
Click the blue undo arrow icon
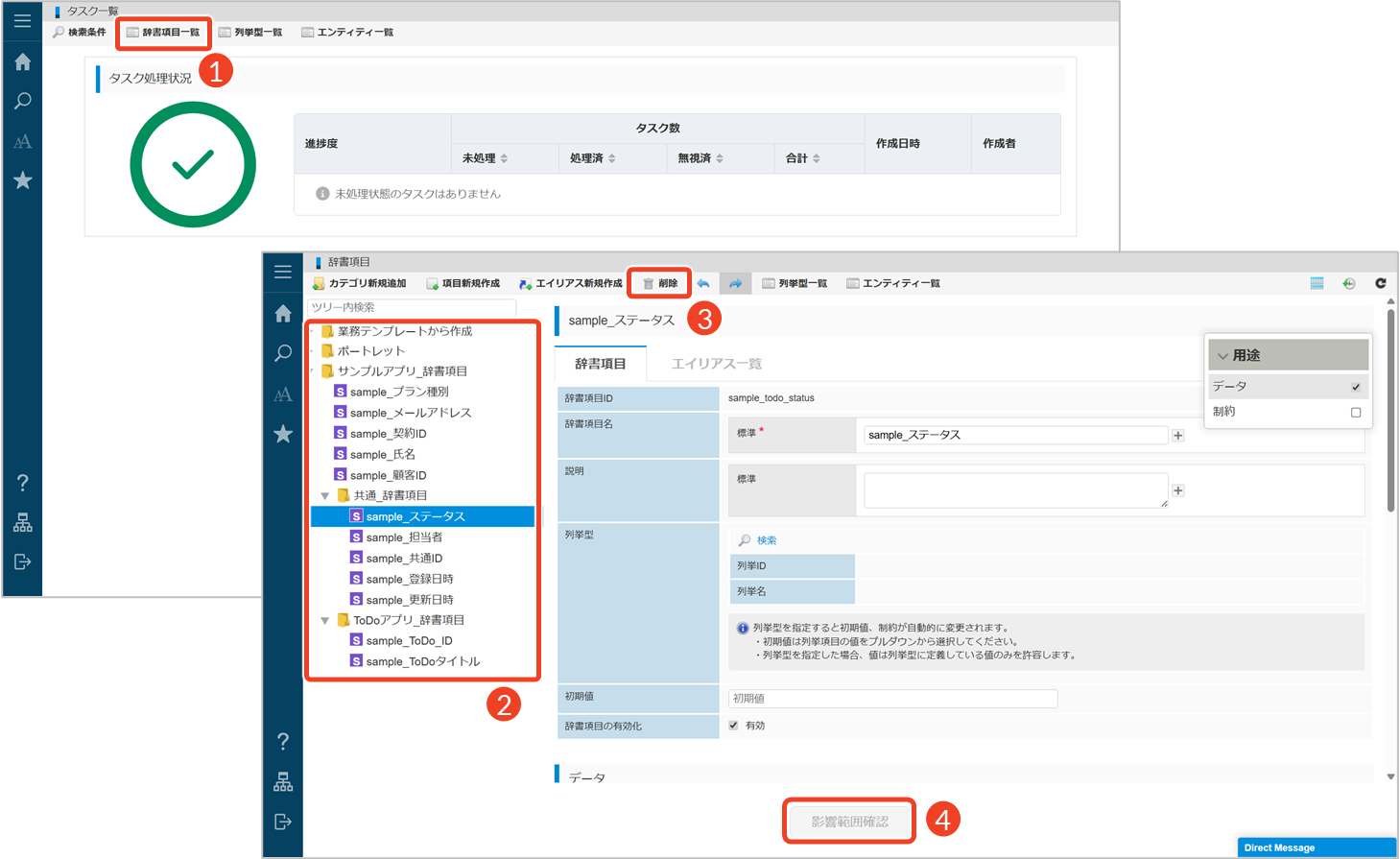click(703, 283)
